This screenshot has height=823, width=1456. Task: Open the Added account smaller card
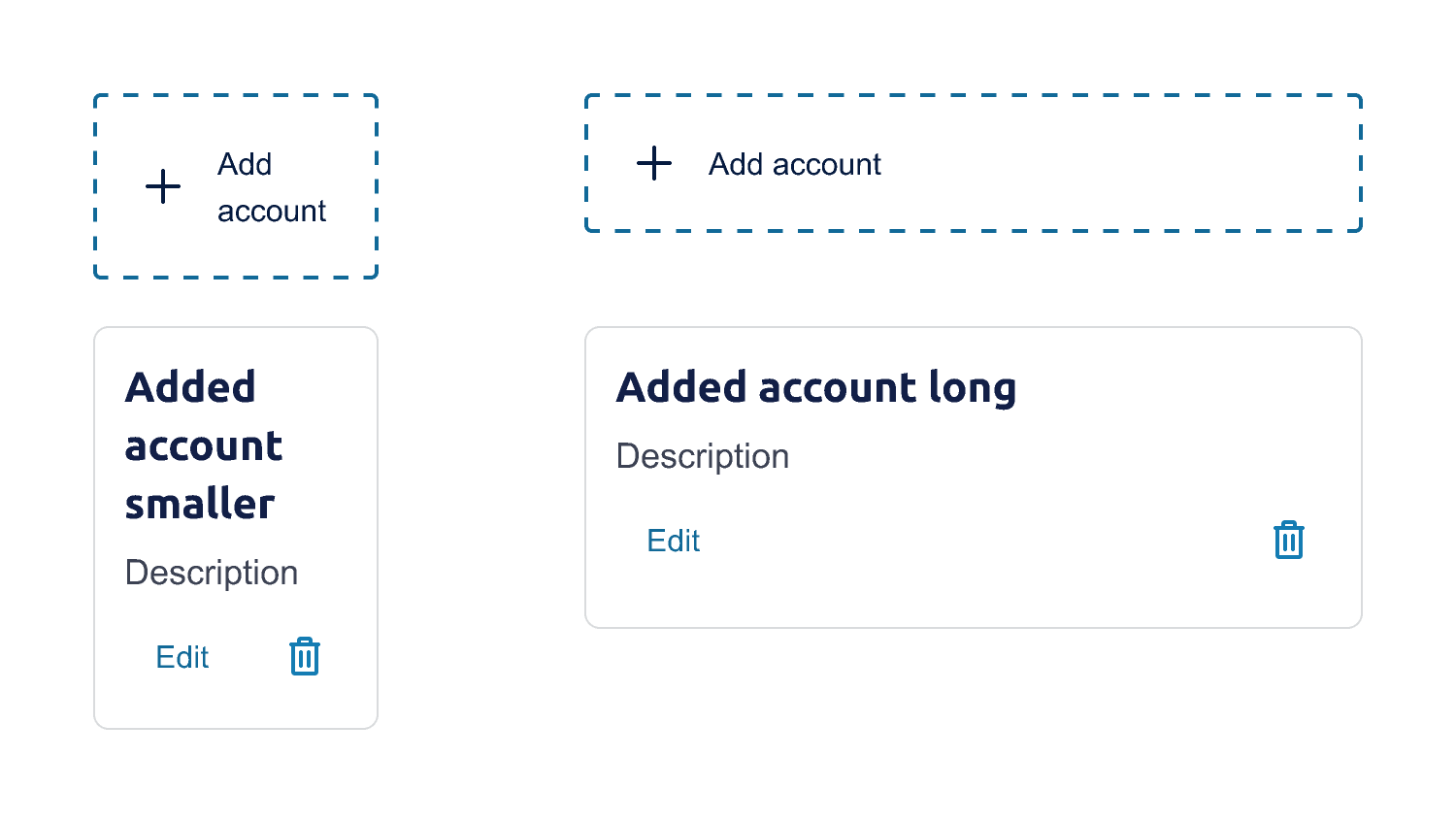(235, 527)
